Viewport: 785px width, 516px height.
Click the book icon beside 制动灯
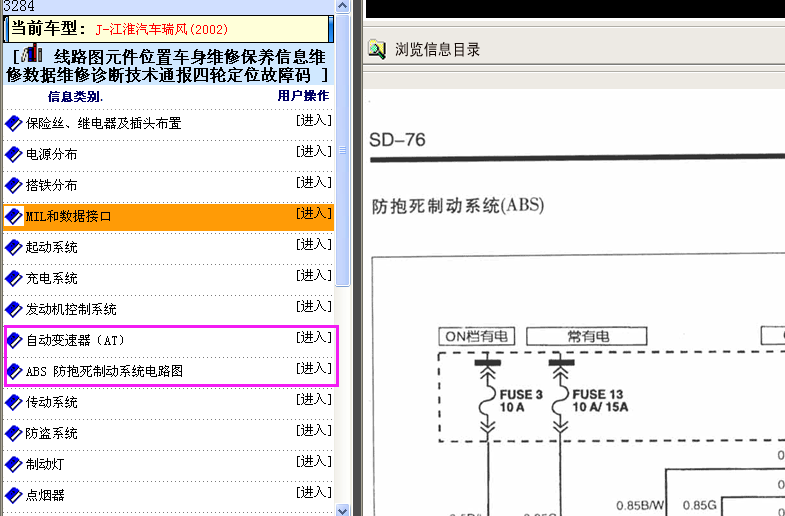pos(14,464)
